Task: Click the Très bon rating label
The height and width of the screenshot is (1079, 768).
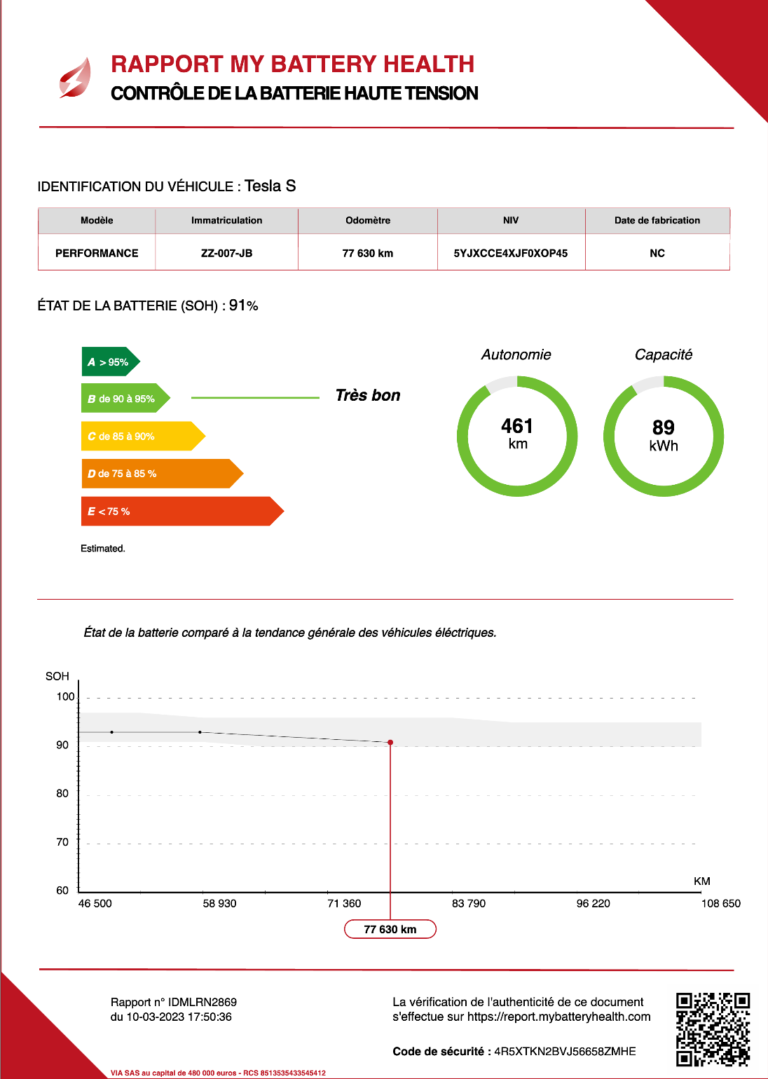Action: coord(367,396)
